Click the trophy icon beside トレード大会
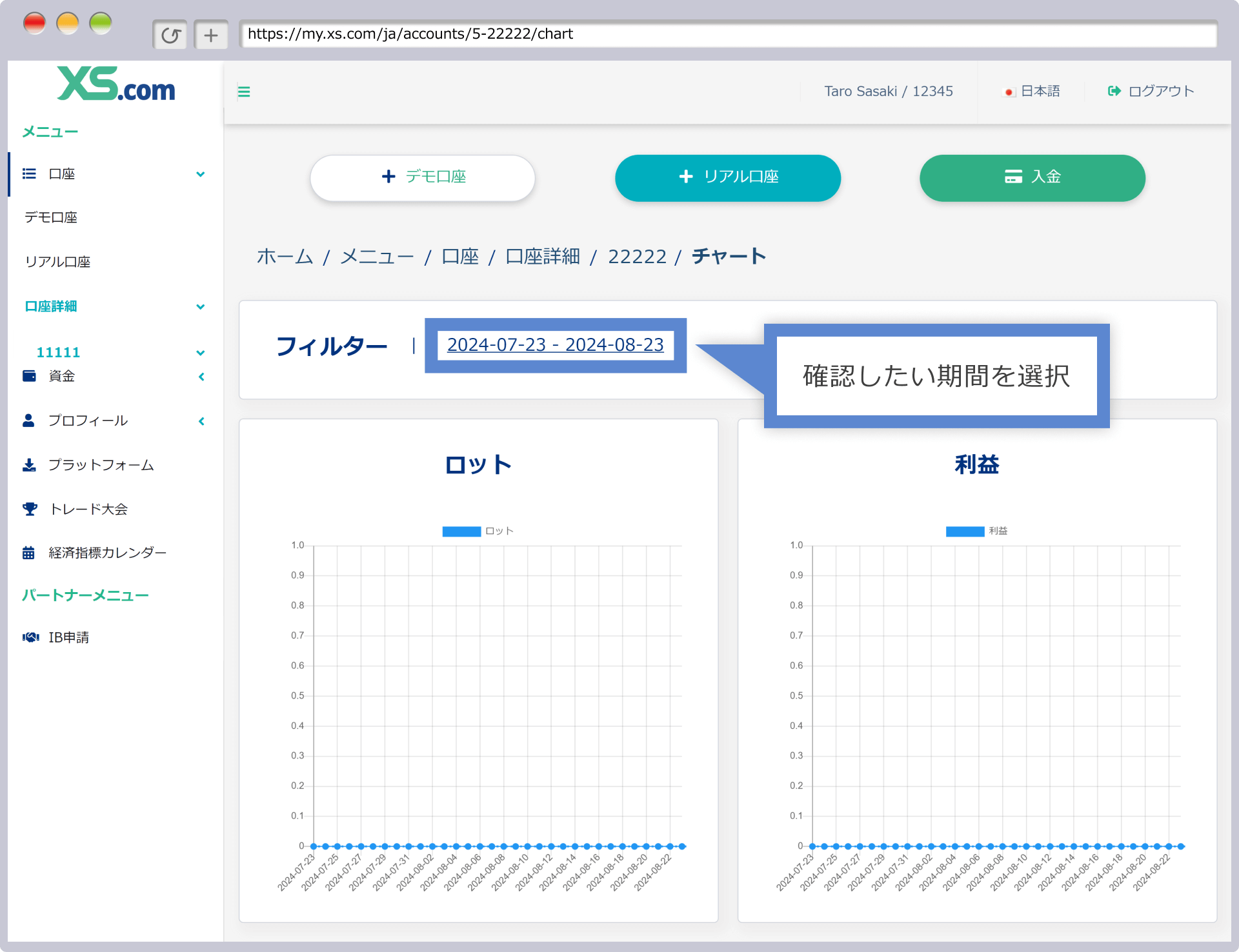 (x=30, y=509)
